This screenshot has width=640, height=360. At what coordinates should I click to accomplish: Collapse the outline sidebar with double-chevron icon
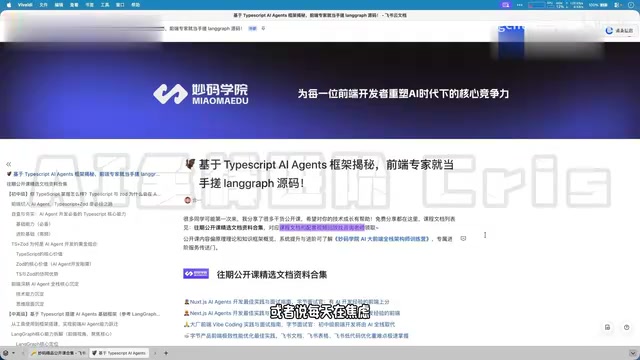pos(9,164)
